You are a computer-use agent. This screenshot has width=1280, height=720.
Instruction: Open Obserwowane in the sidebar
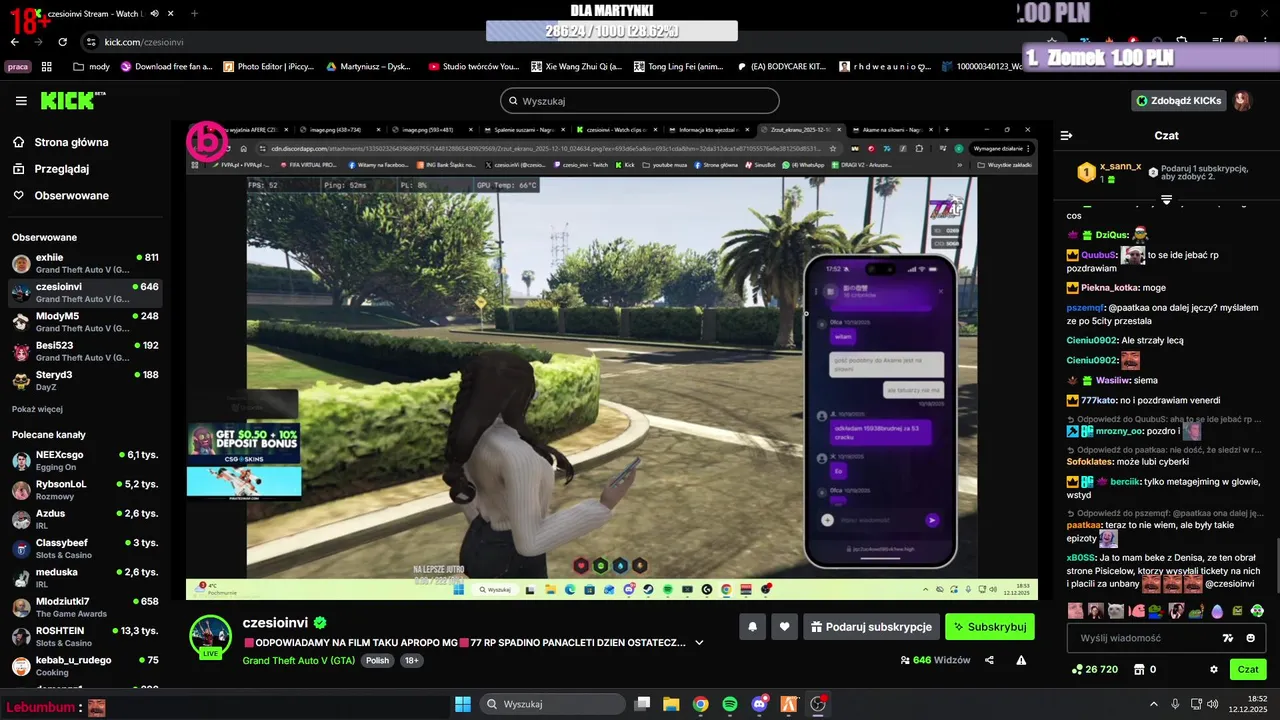(x=71, y=195)
